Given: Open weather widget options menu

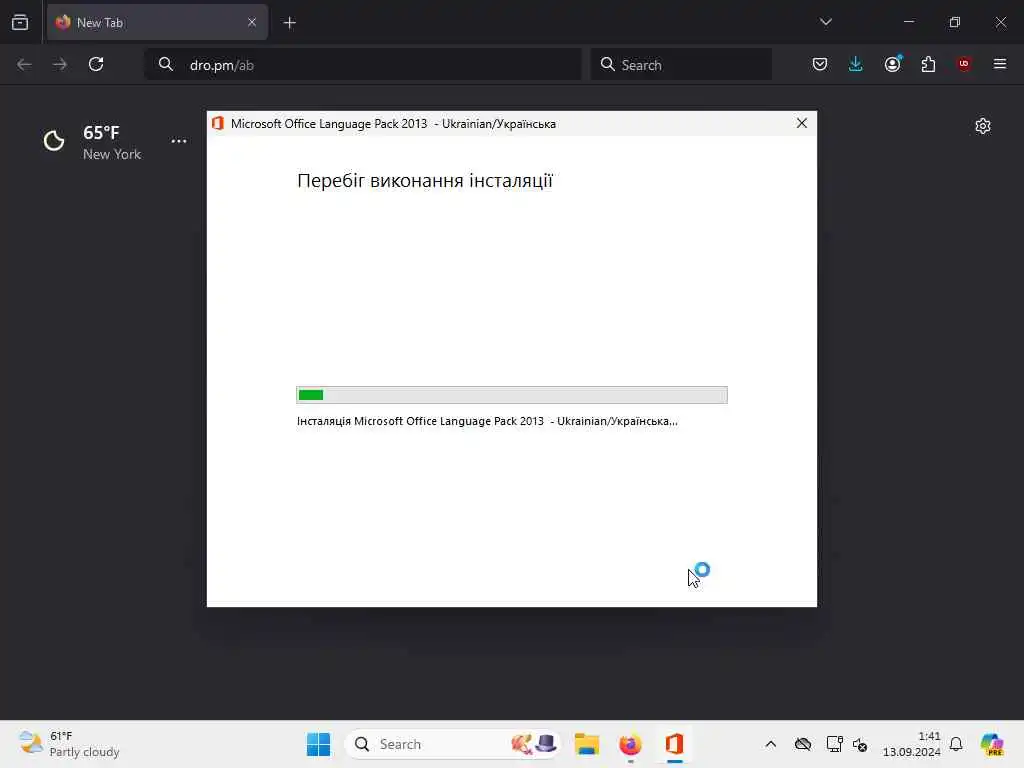Looking at the screenshot, I should 179,141.
